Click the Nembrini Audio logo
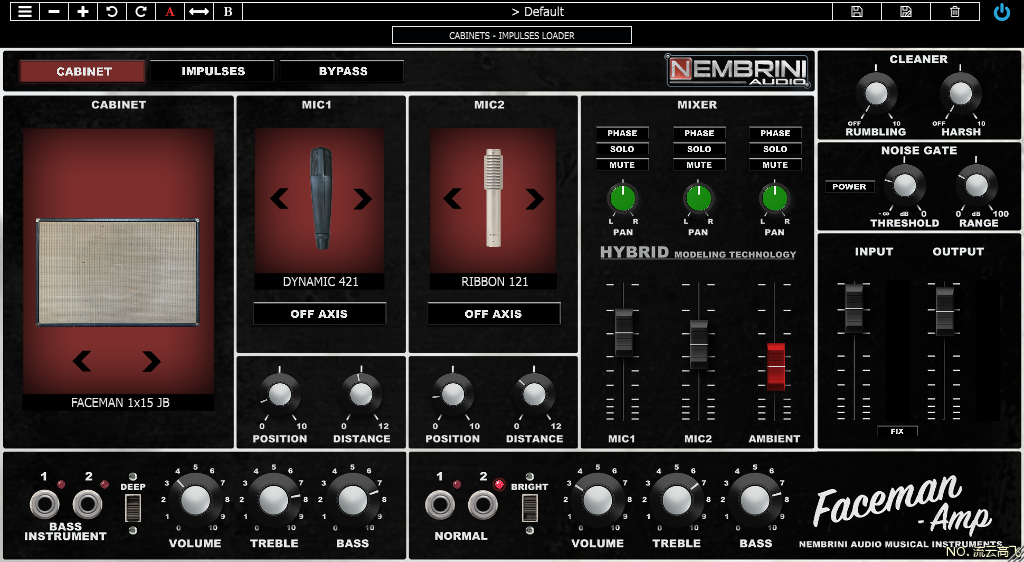 pos(738,70)
